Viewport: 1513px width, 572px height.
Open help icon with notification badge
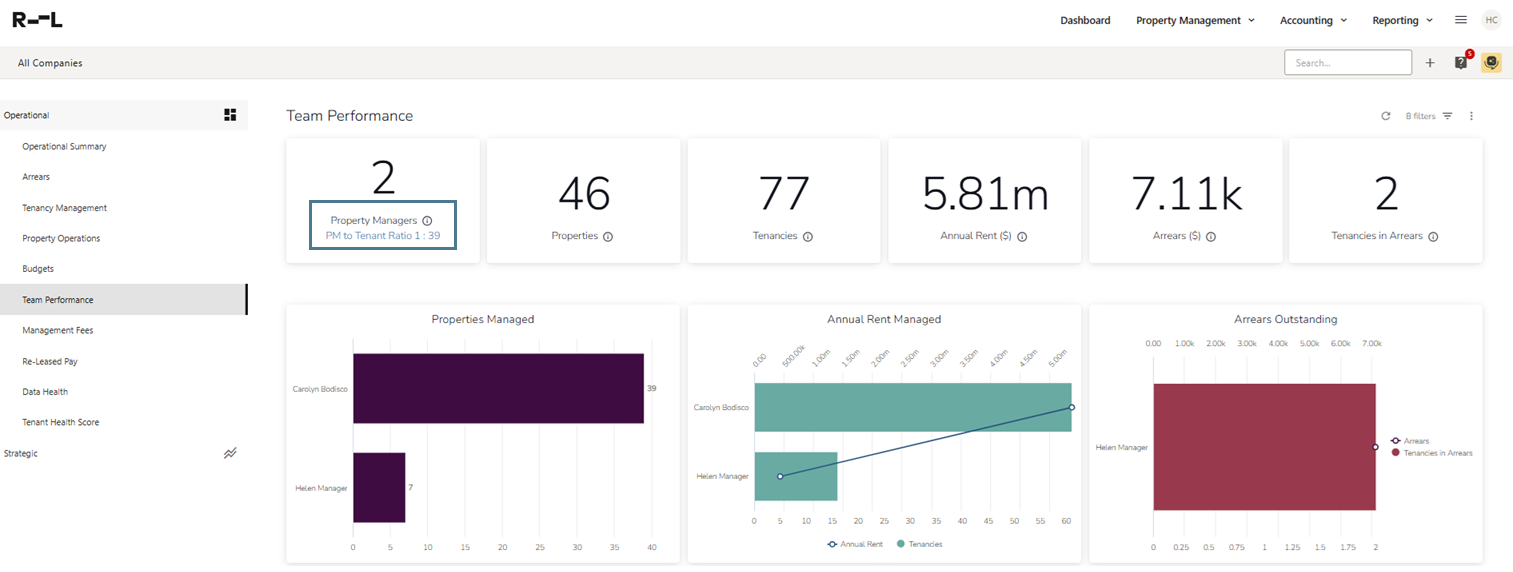click(1461, 63)
